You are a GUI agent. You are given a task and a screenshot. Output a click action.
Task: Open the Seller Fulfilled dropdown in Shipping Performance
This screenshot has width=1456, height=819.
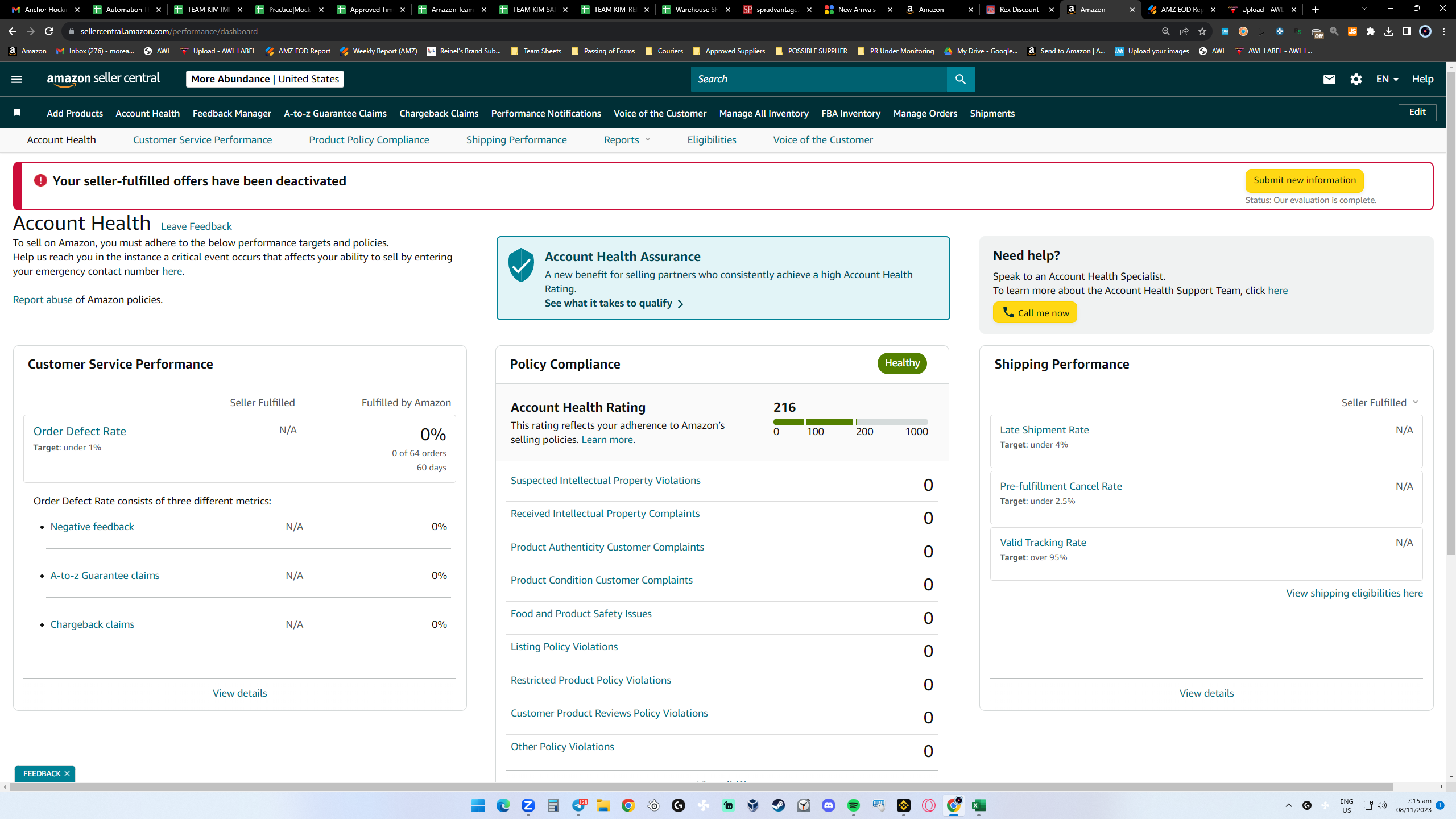1380,403
